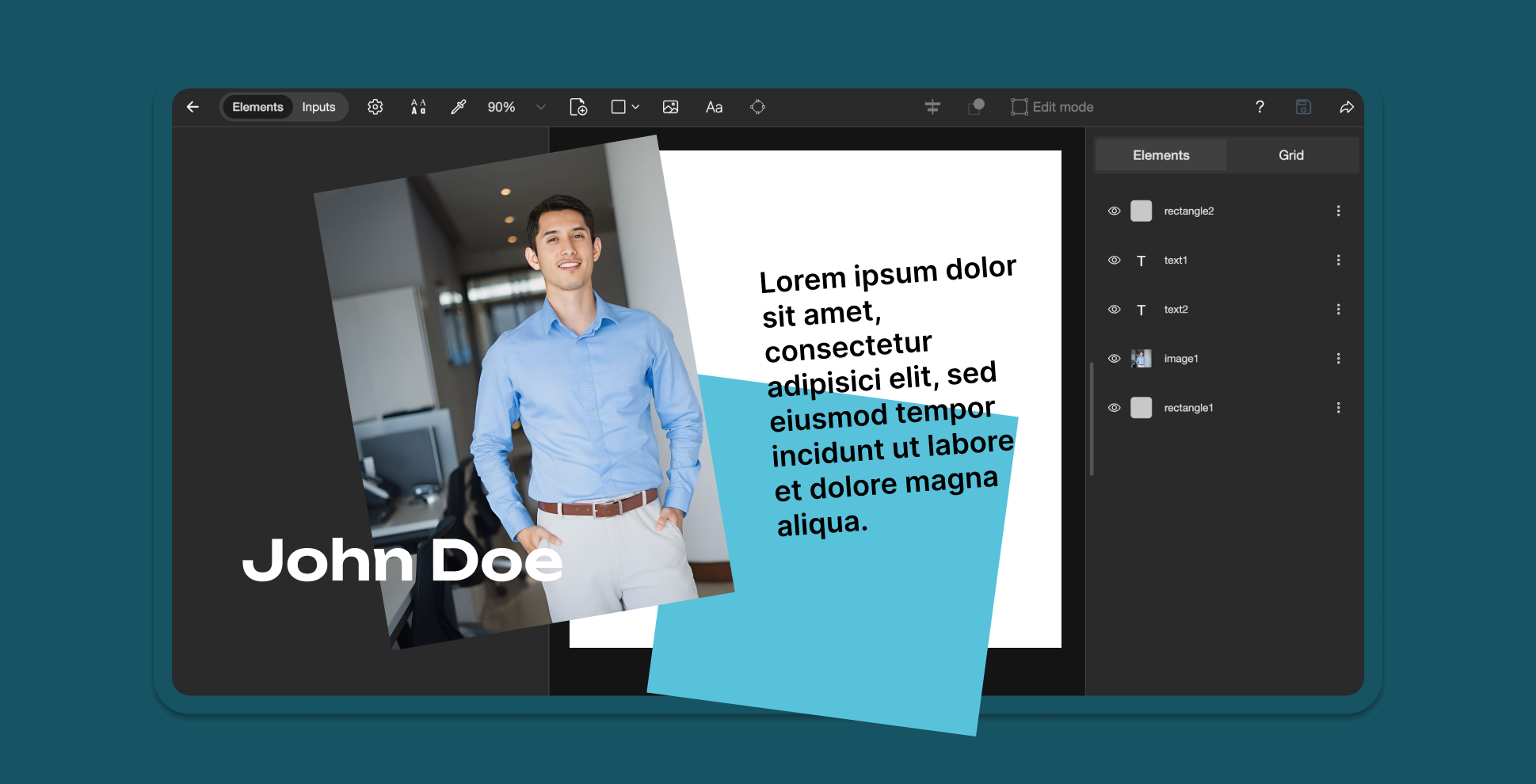Switch to the Inputs tab
This screenshot has height=784, width=1536.
318,107
